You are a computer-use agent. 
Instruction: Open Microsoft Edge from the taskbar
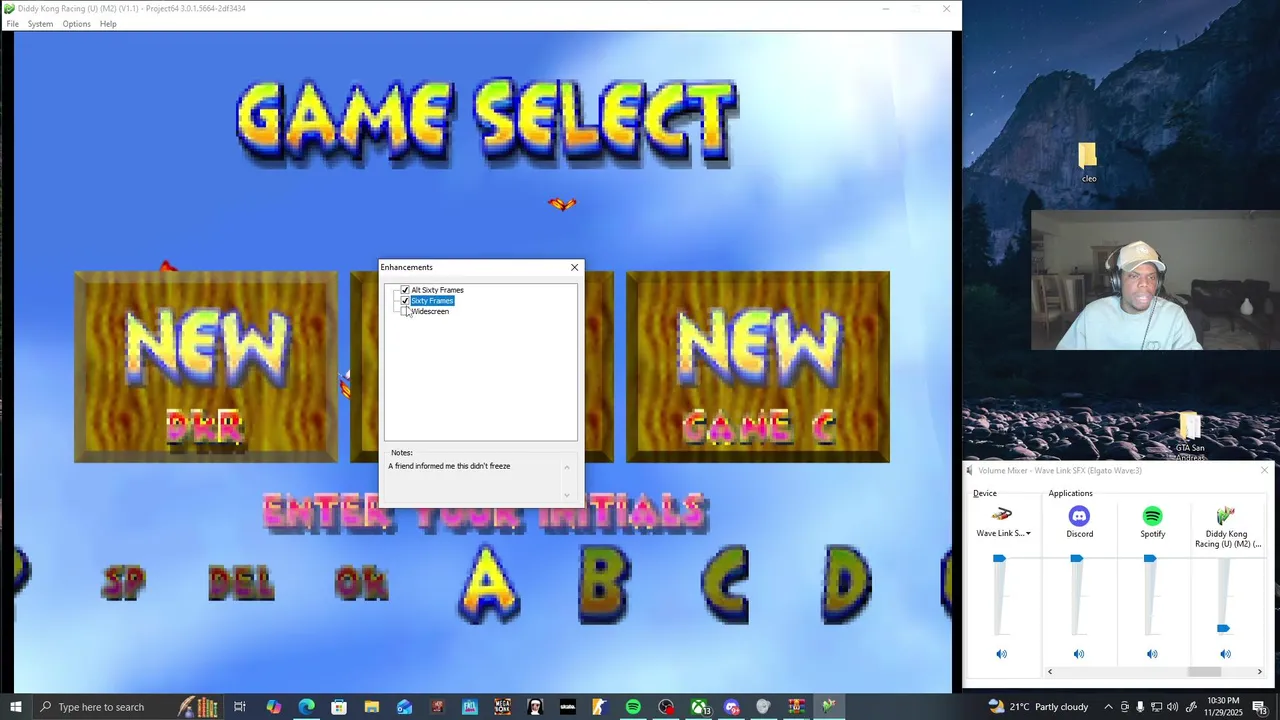(x=306, y=707)
